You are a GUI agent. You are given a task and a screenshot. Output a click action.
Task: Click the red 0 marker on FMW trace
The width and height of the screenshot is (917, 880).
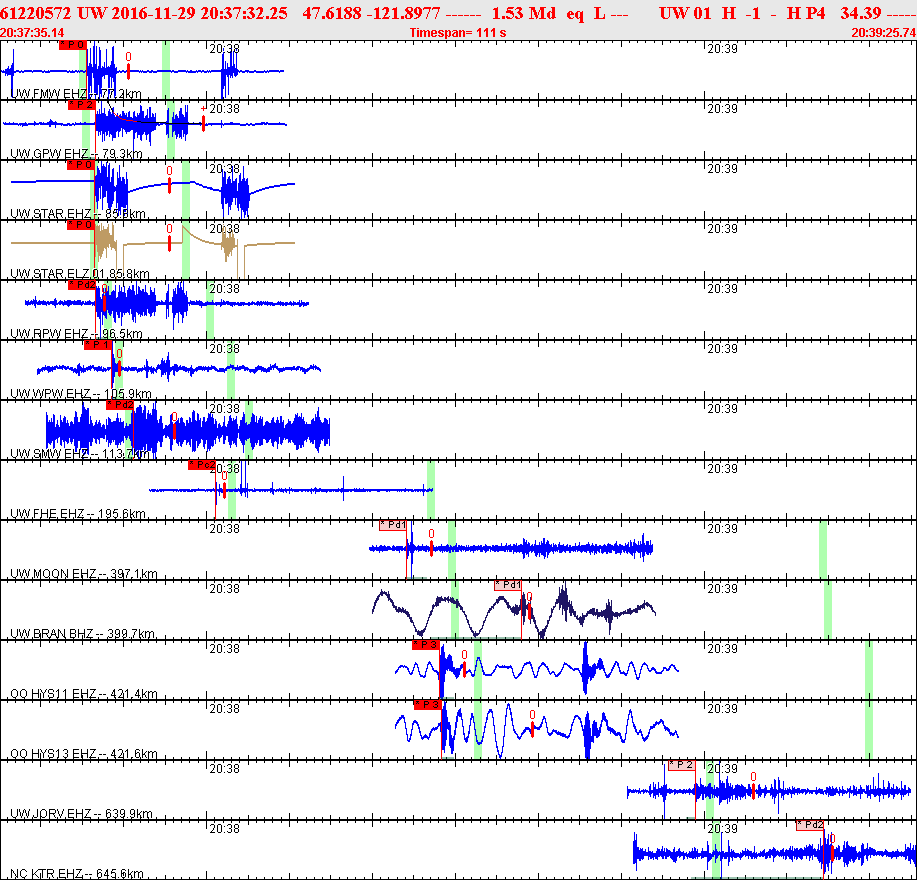pos(129,64)
